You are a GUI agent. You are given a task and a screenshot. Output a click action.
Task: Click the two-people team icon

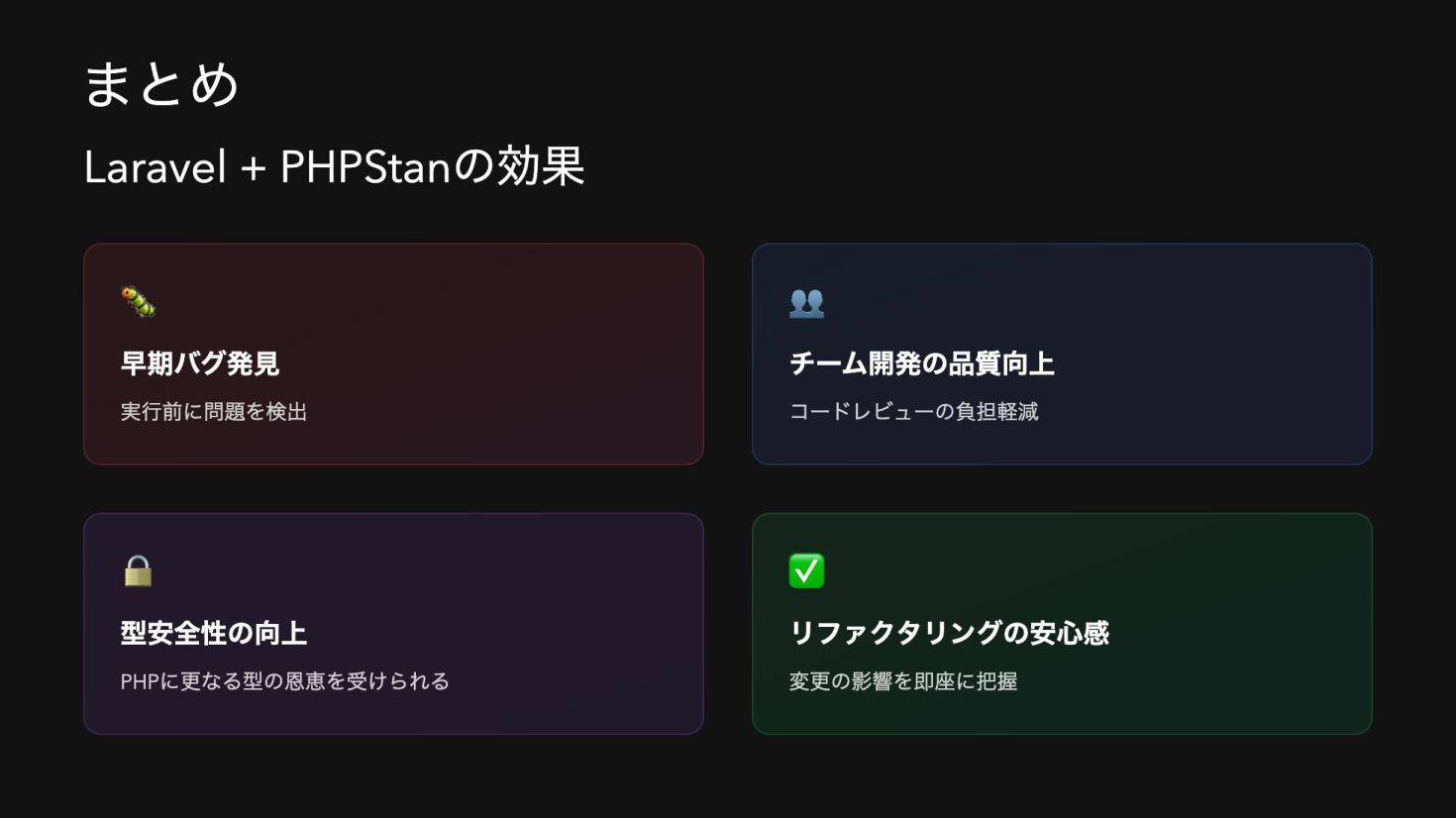tap(806, 302)
